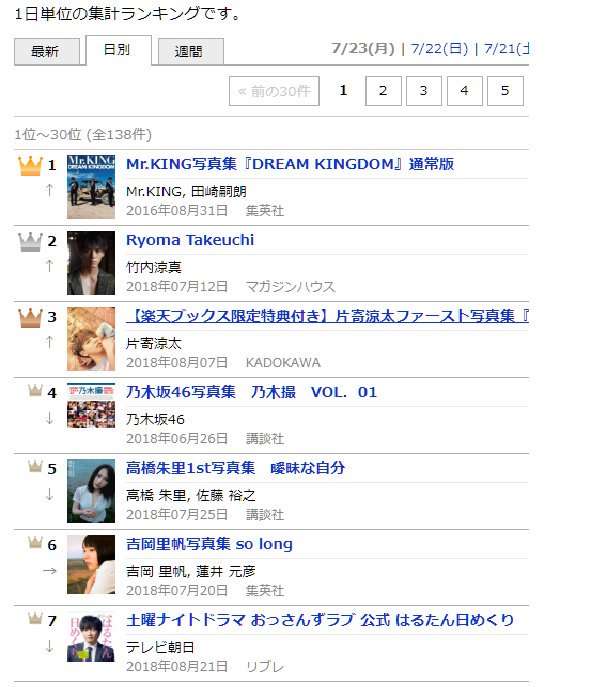599x687 pixels.
Task: Click the gold crown icon for rank 1
Action: tap(30, 166)
